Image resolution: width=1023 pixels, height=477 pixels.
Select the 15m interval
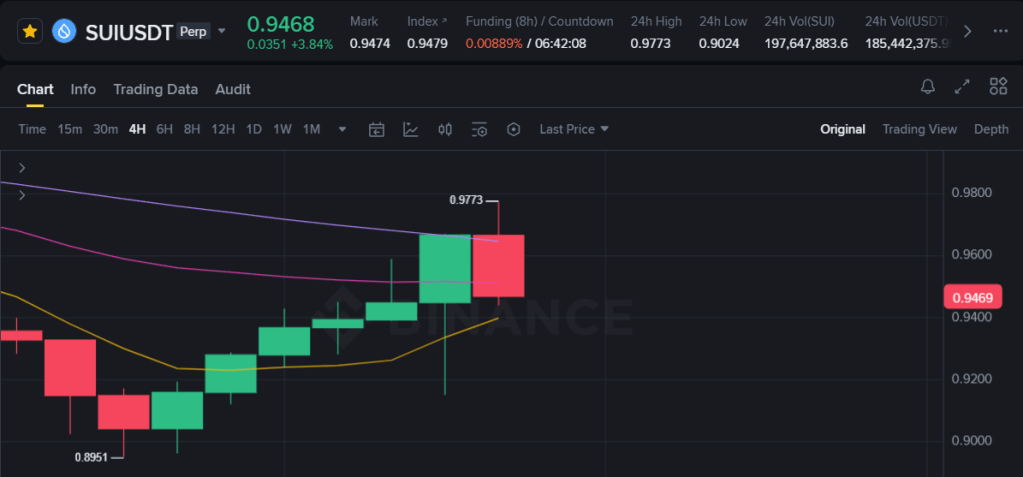(x=70, y=129)
